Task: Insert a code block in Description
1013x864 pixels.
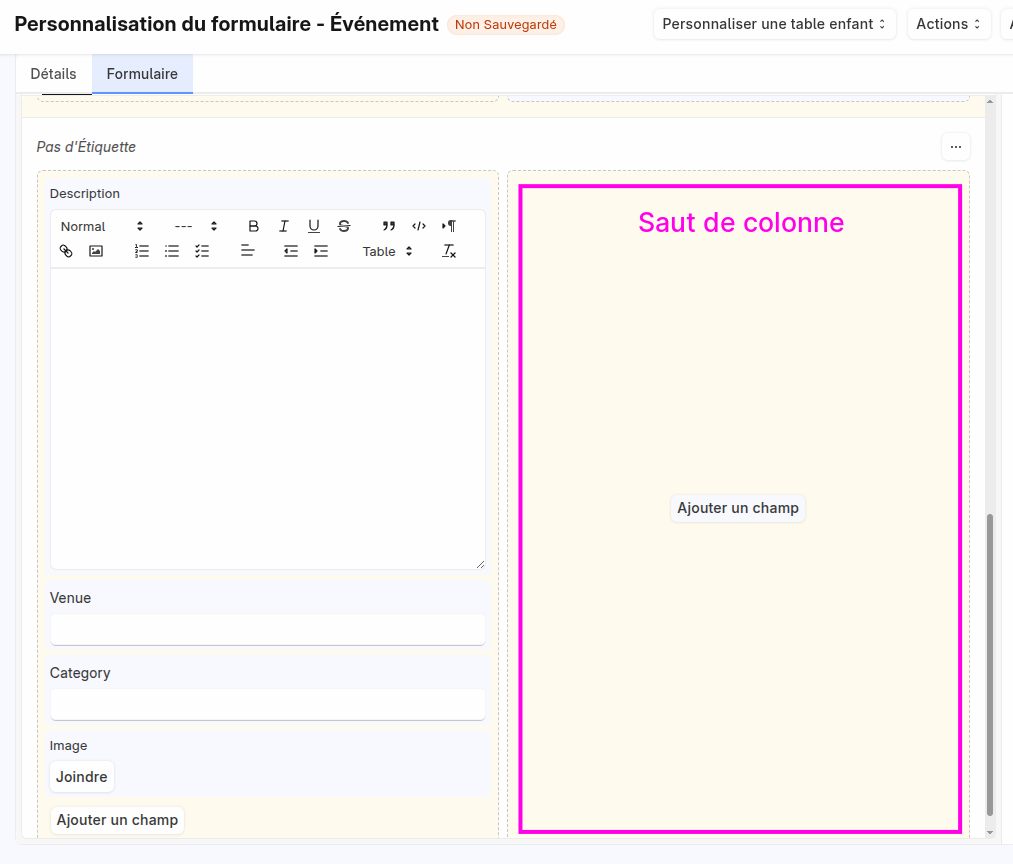Action: click(x=419, y=226)
